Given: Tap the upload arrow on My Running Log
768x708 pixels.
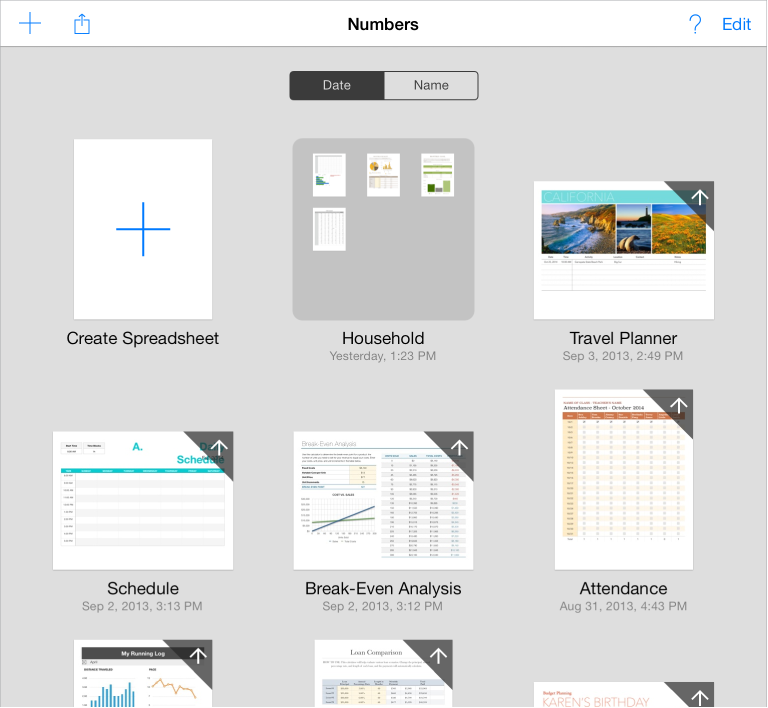Looking at the screenshot, I should tap(198, 656).
